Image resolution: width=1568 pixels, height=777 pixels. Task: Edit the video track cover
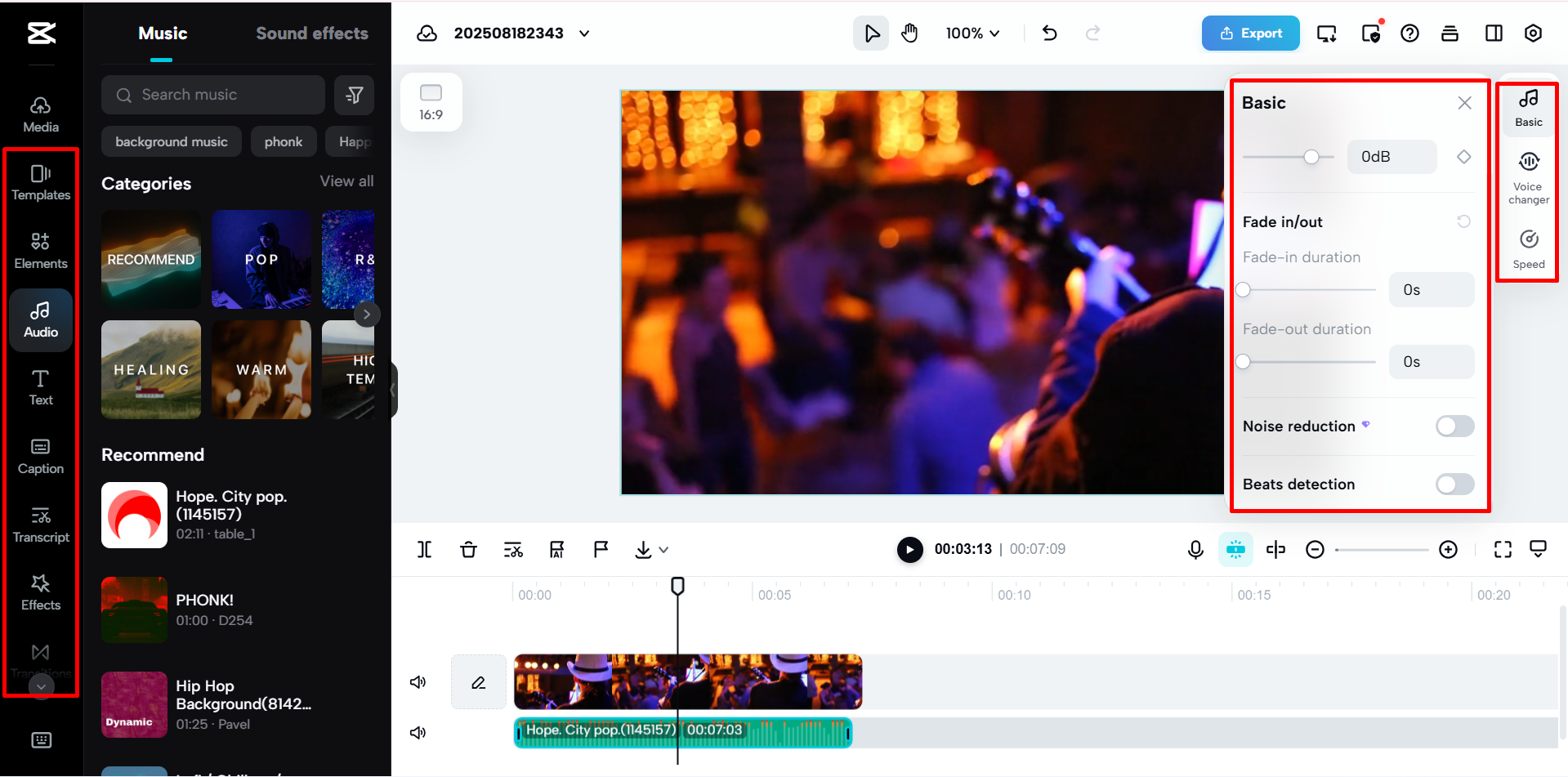pyautogui.click(x=479, y=682)
